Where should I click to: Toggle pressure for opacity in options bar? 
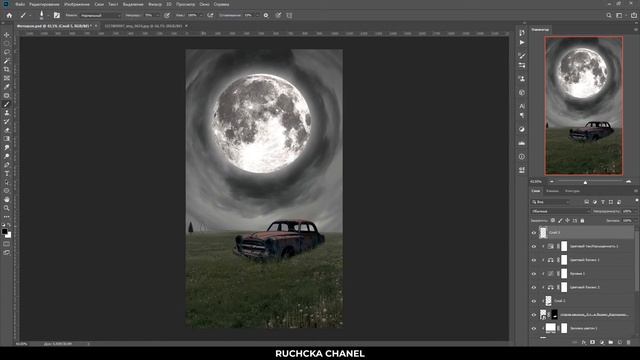point(167,16)
